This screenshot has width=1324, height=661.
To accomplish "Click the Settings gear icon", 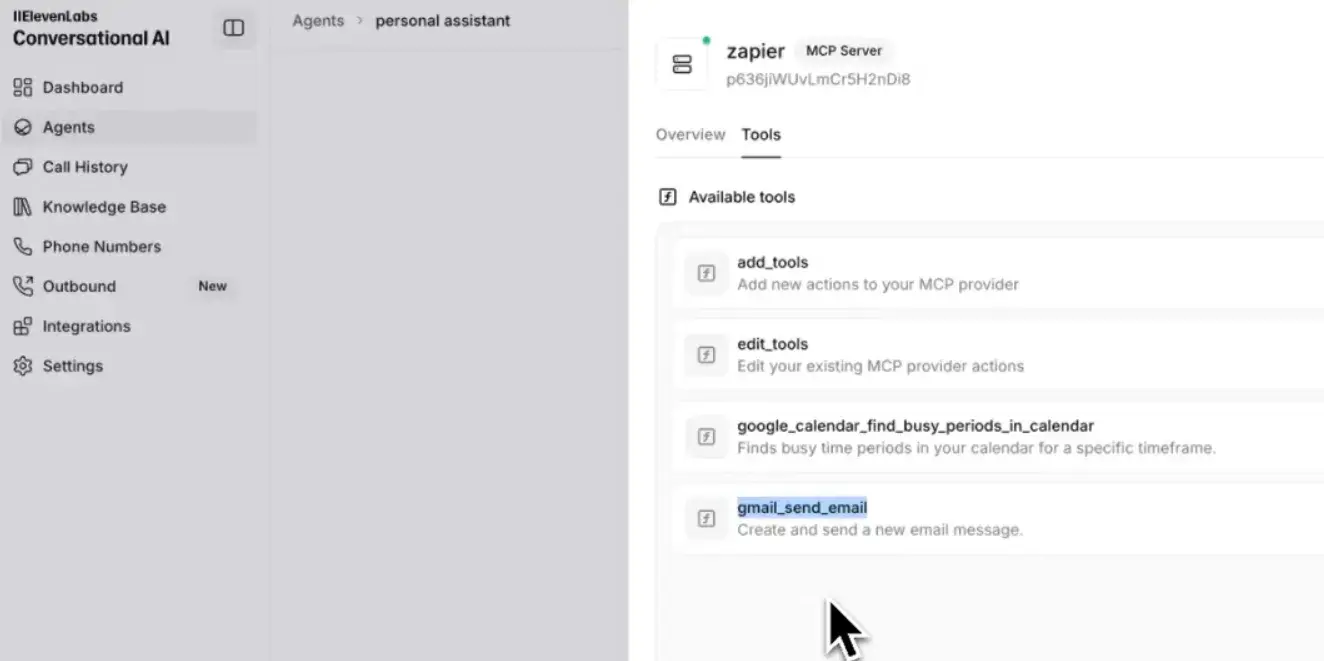I will point(22,366).
